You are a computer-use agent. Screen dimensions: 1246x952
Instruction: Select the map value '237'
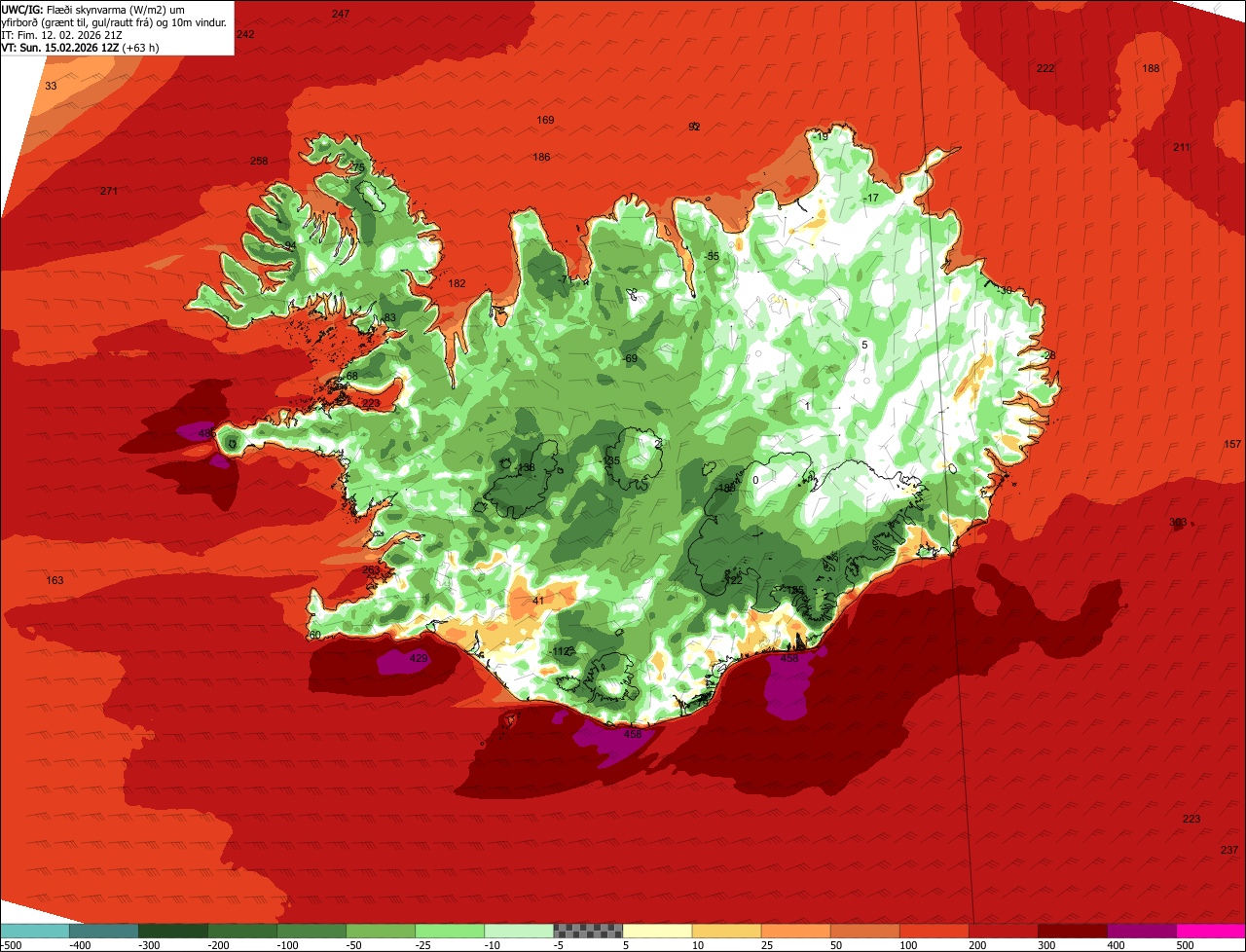pos(1229,850)
